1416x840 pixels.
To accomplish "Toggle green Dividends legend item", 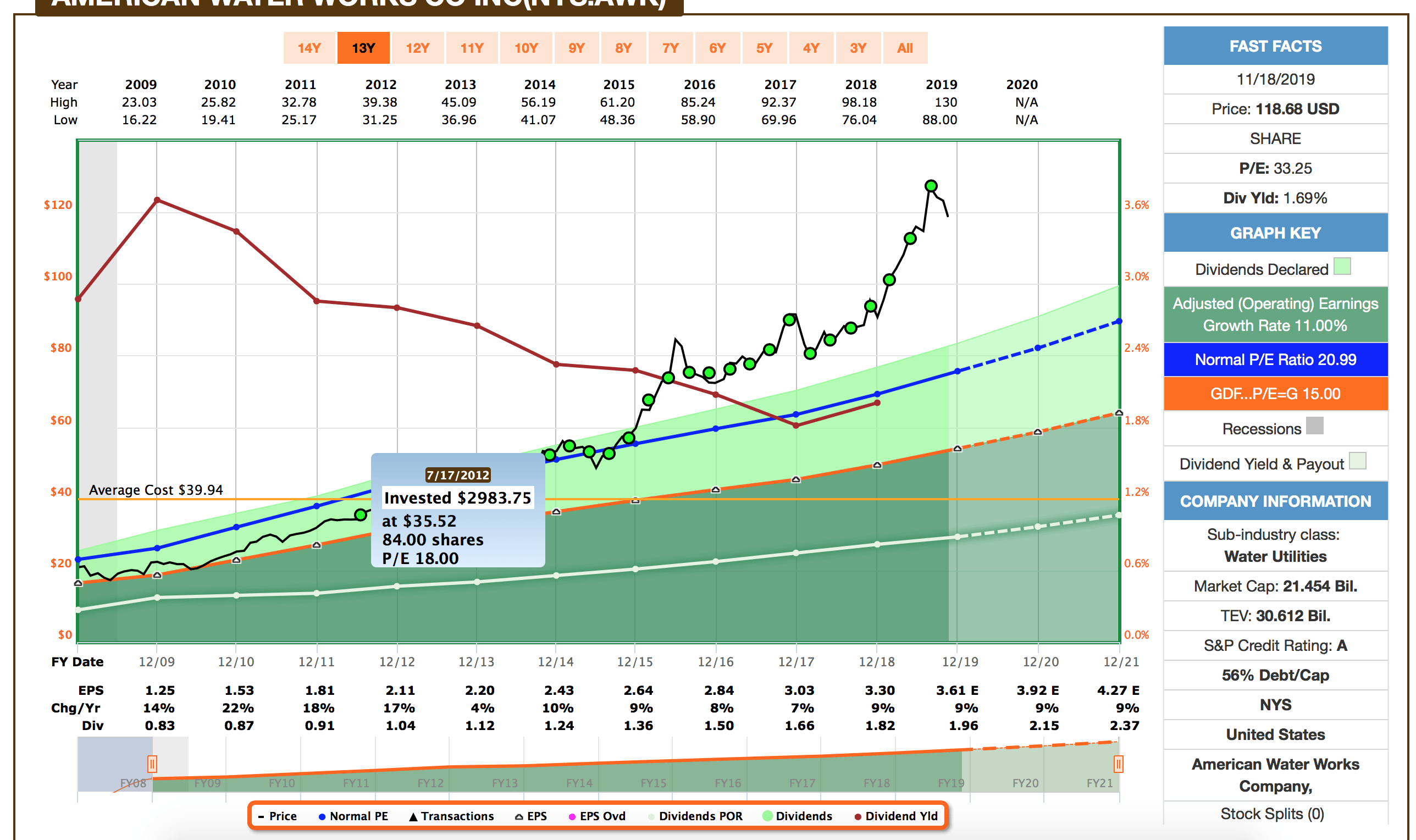I will [x=797, y=816].
